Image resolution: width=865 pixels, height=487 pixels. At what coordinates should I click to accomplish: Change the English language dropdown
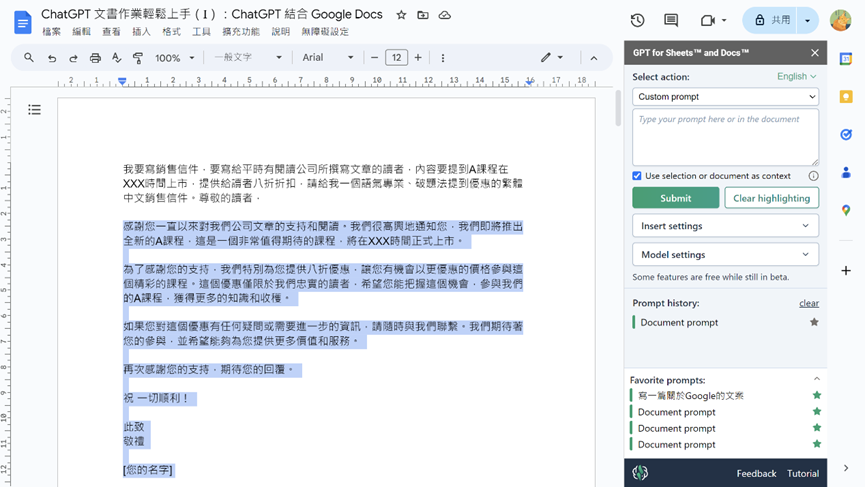(x=797, y=76)
